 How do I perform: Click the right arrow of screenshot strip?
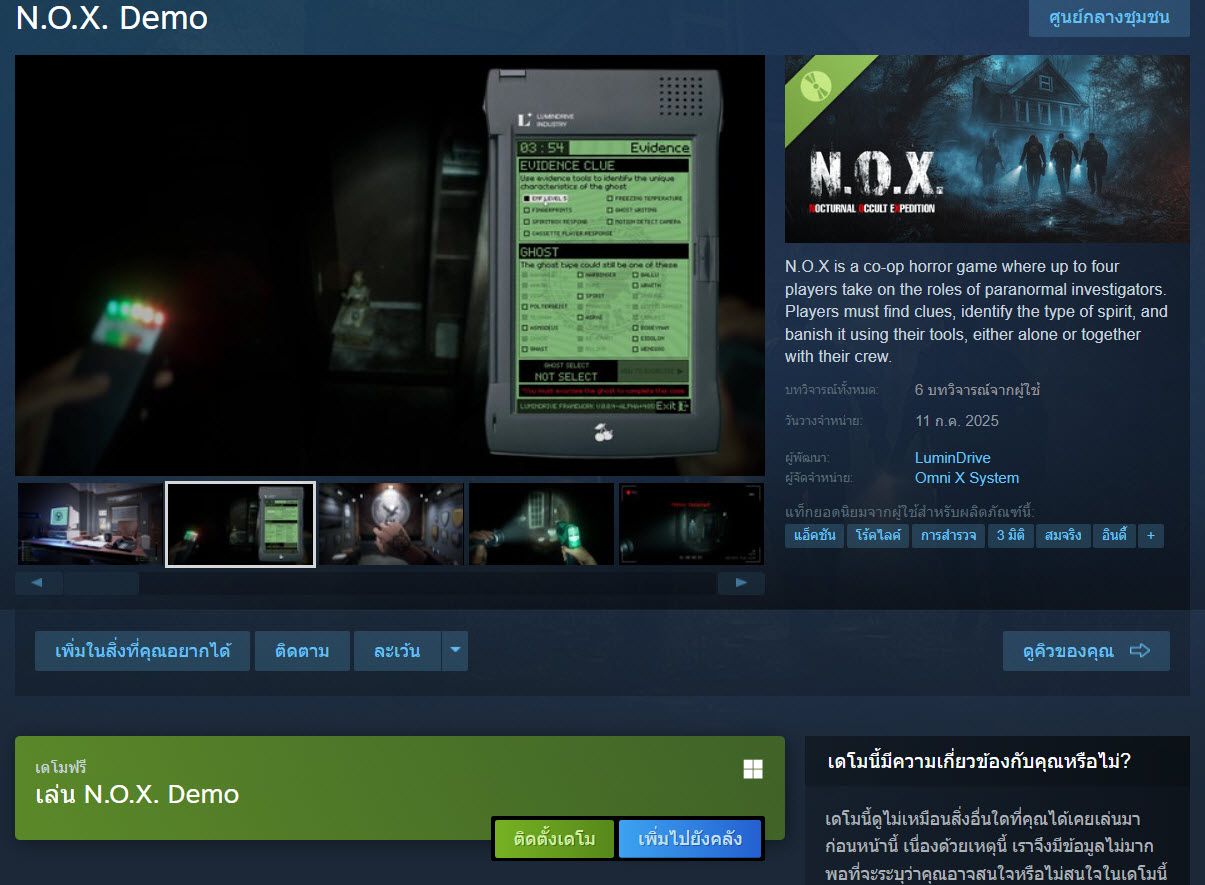[x=741, y=583]
